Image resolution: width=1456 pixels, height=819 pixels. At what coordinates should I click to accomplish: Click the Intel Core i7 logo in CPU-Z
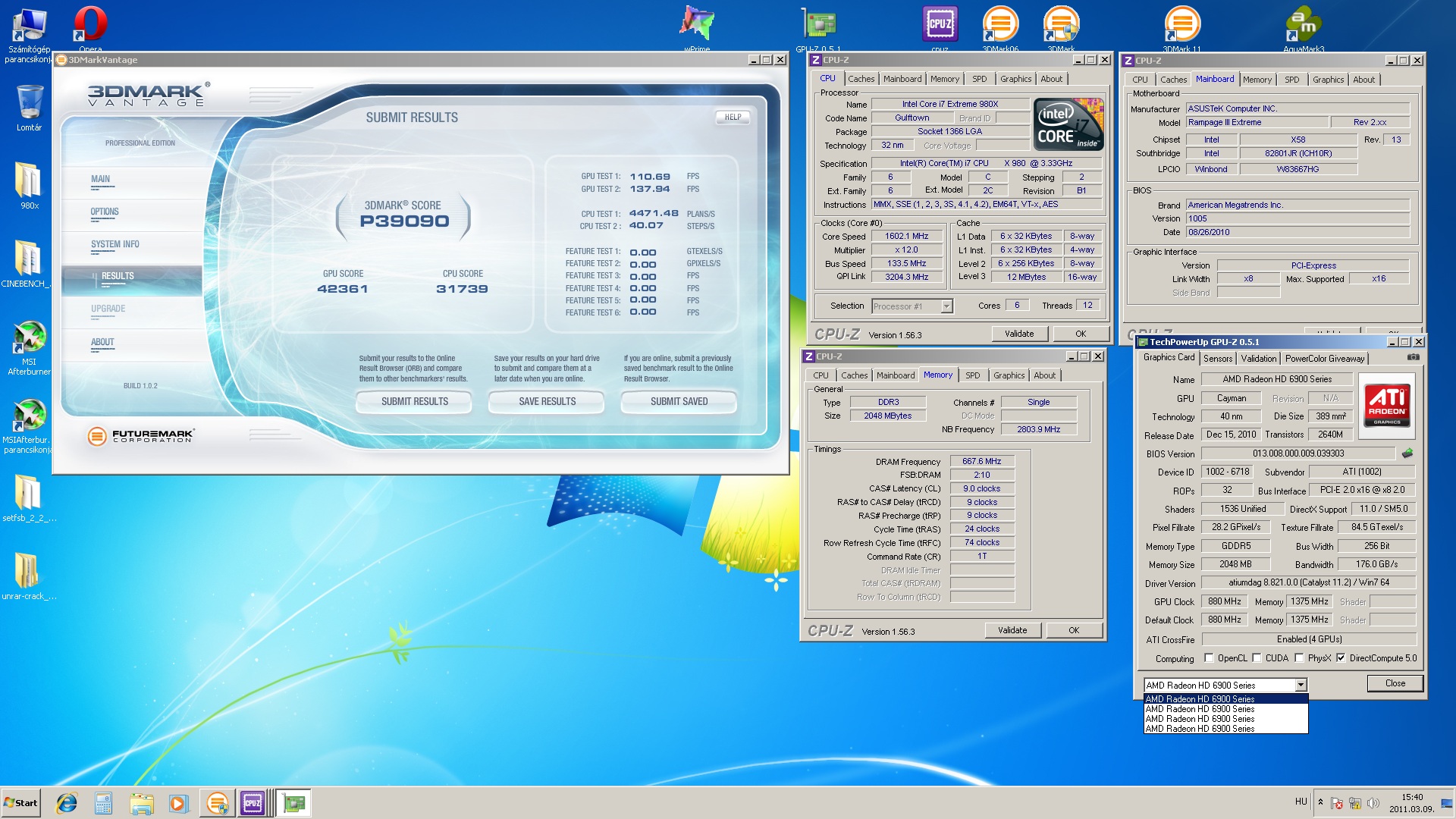(x=1069, y=124)
